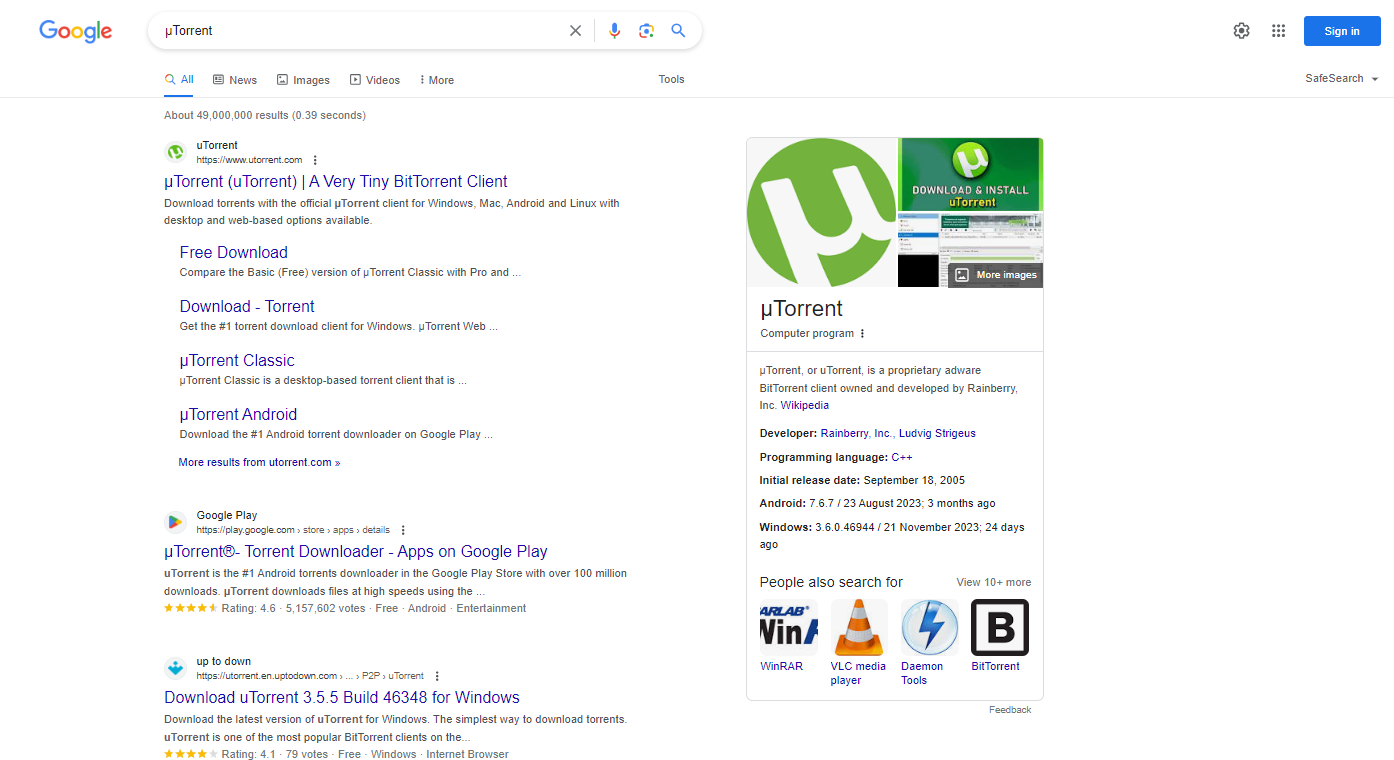Click the Feedback link below panel
The width and height of the screenshot is (1394, 760).
click(1010, 710)
